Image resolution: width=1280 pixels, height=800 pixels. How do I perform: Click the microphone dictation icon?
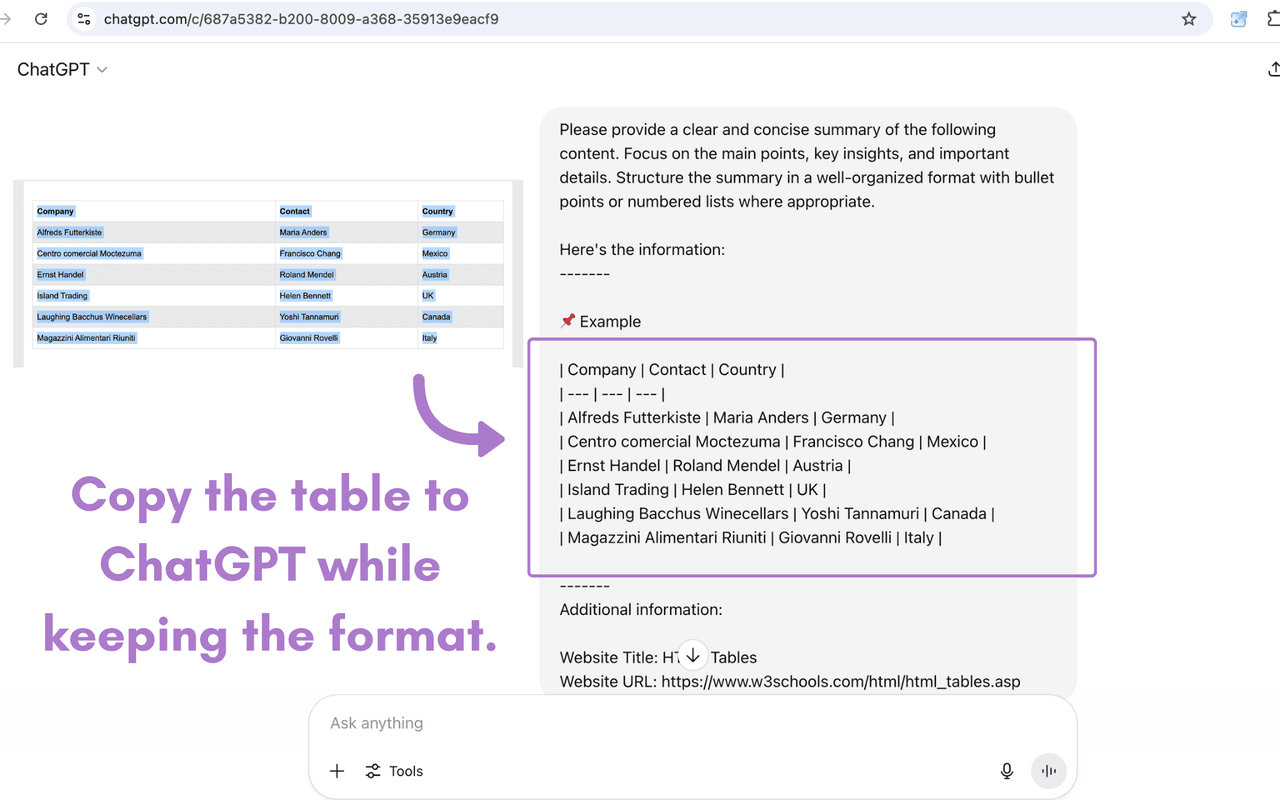coord(1007,771)
